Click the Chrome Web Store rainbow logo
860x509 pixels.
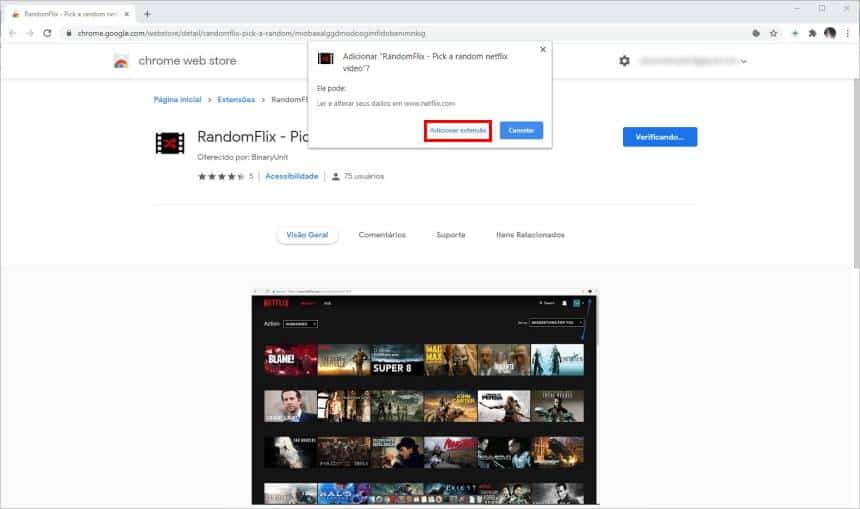tap(121, 61)
